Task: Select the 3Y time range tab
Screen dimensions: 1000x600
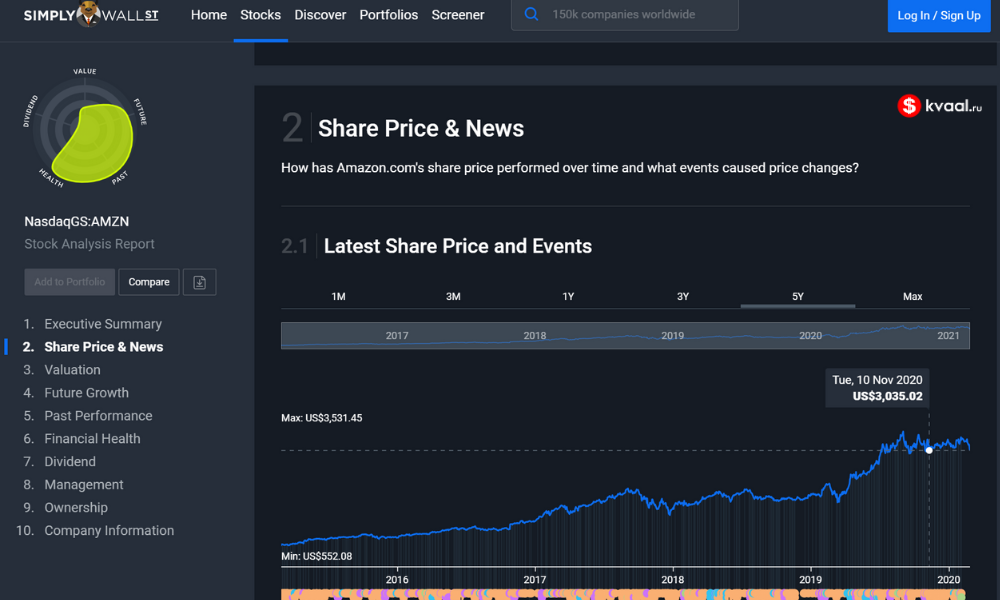Action: (x=682, y=296)
